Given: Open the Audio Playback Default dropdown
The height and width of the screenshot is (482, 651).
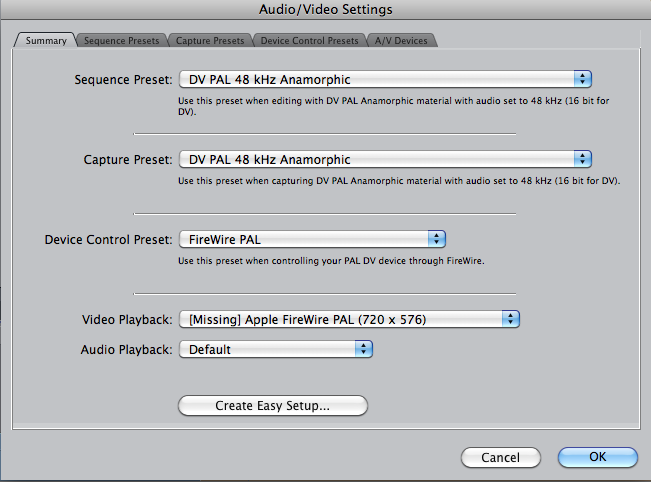Looking at the screenshot, I should pos(275,349).
